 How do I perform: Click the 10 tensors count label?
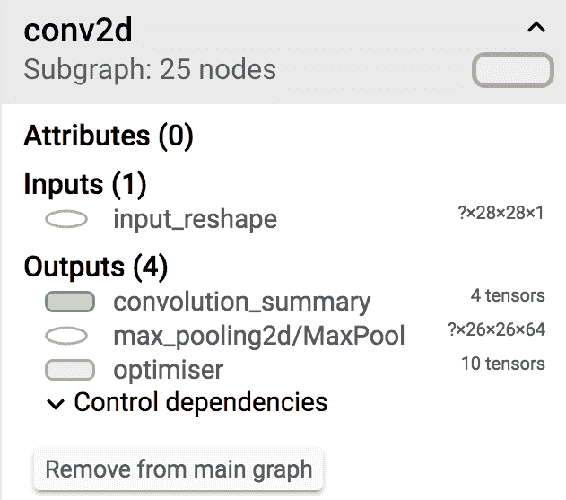pos(503,363)
